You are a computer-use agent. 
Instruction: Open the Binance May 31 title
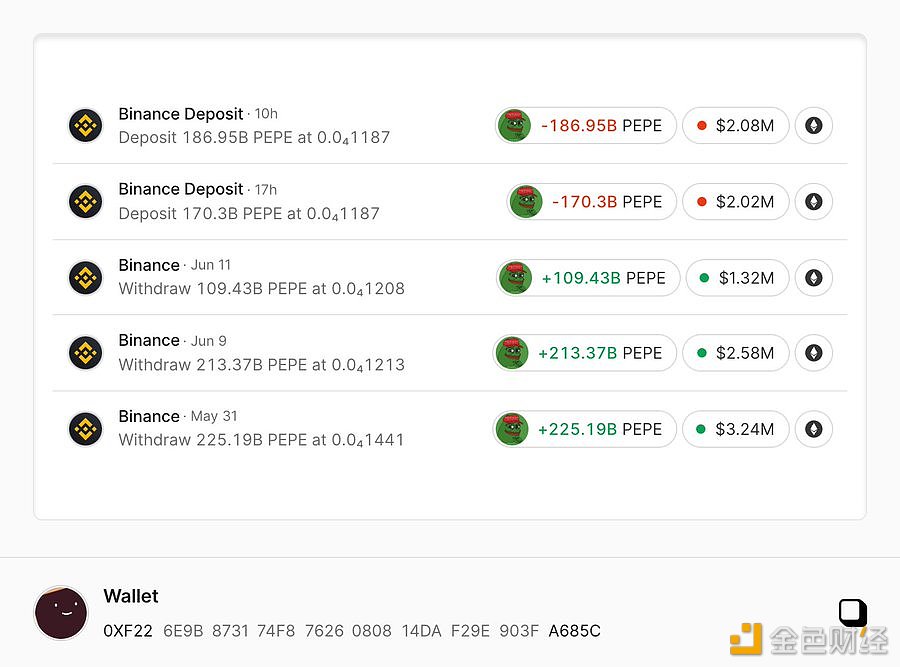pyautogui.click(x=178, y=416)
